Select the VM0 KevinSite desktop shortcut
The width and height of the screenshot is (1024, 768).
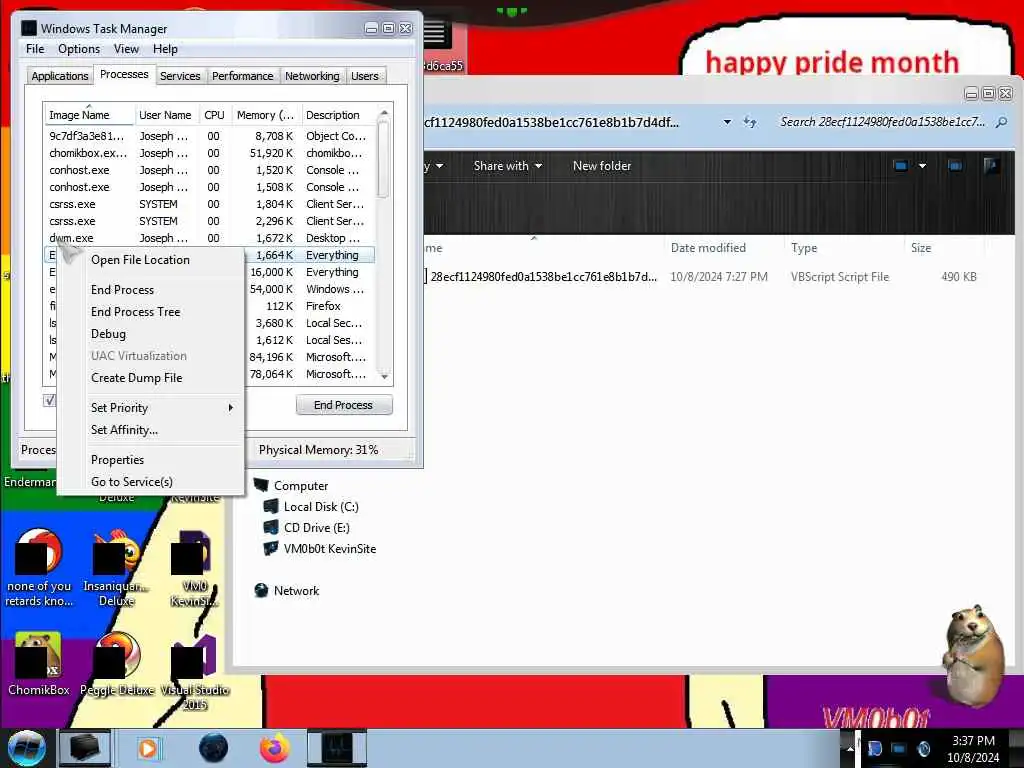(195, 568)
